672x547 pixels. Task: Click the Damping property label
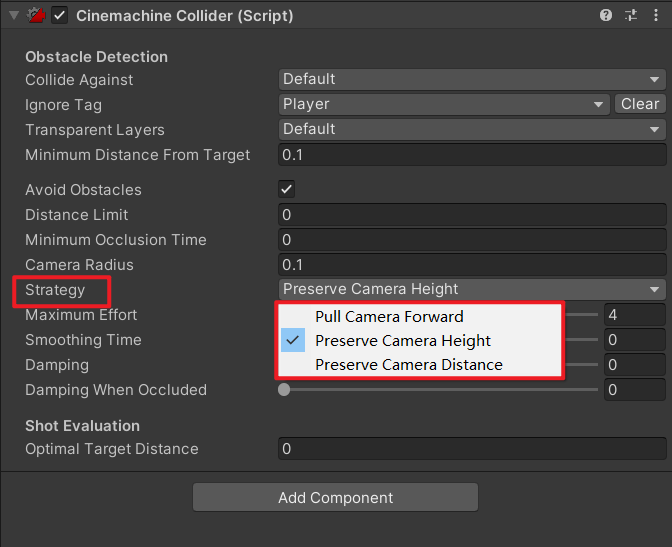tap(57, 365)
